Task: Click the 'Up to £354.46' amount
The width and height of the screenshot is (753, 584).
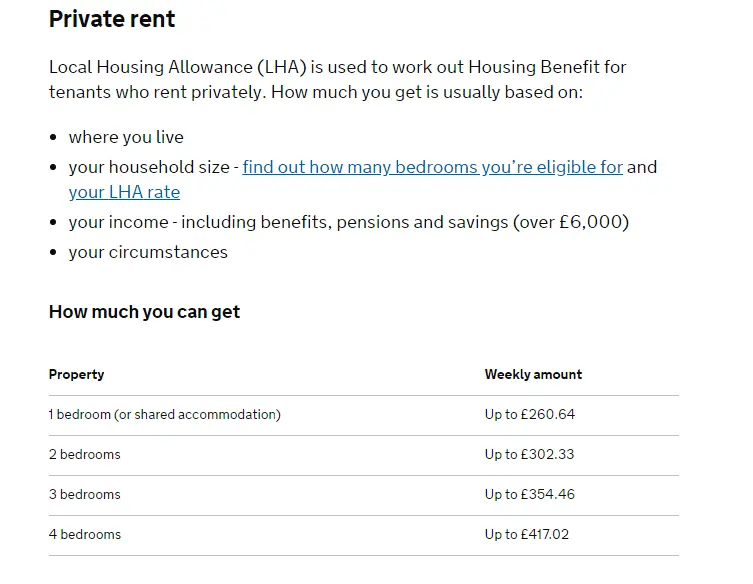Action: click(530, 494)
